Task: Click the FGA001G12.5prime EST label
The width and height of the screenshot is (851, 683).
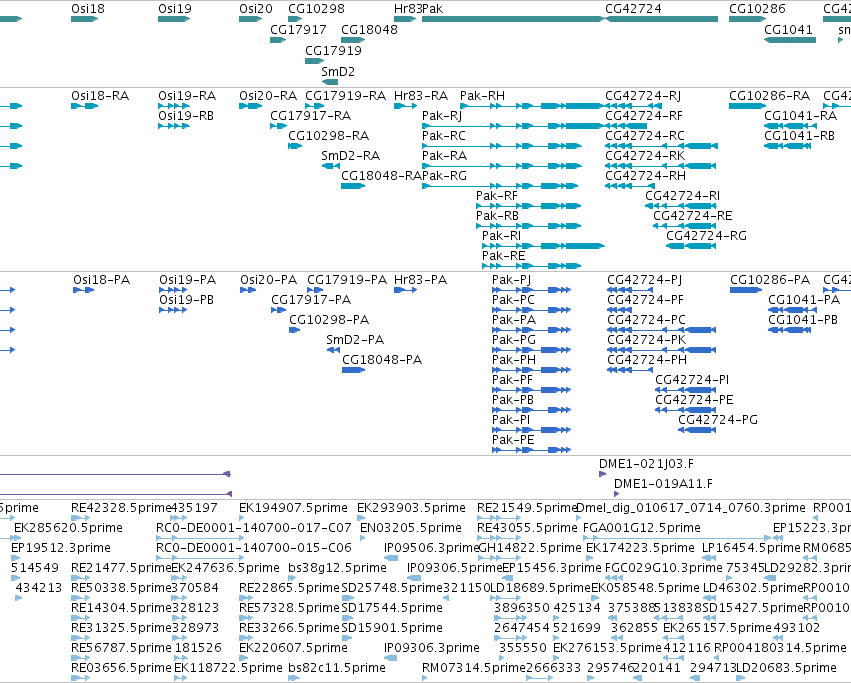Action: pyautogui.click(x=642, y=528)
